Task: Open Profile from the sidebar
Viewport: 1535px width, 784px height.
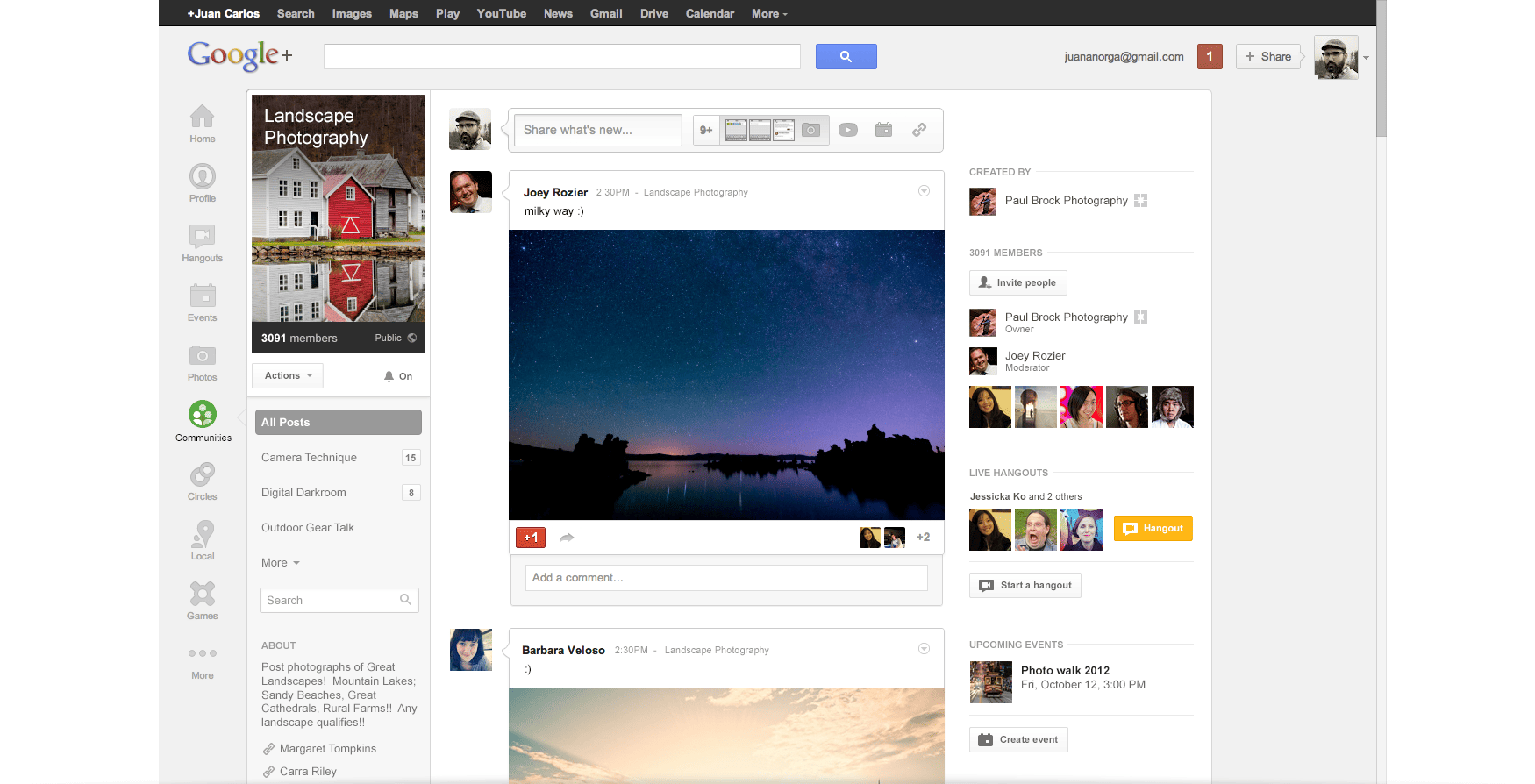Action: pyautogui.click(x=202, y=183)
